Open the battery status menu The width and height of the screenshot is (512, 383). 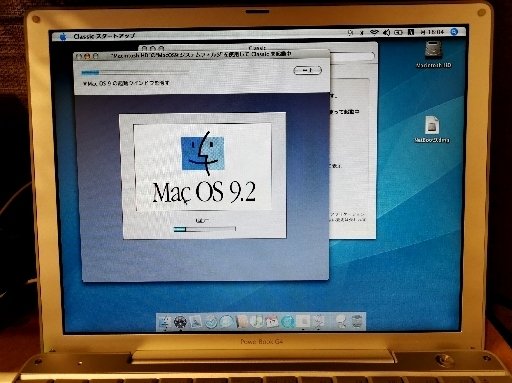point(398,32)
